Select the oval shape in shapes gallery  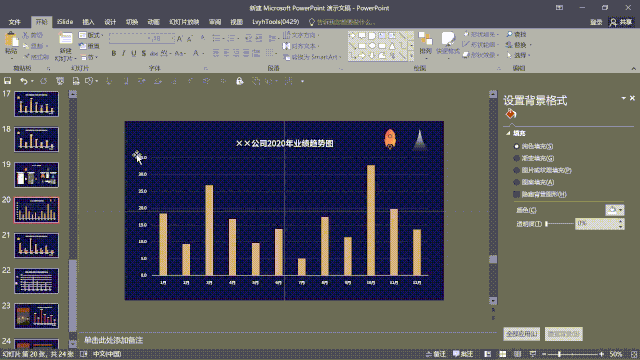372,46
